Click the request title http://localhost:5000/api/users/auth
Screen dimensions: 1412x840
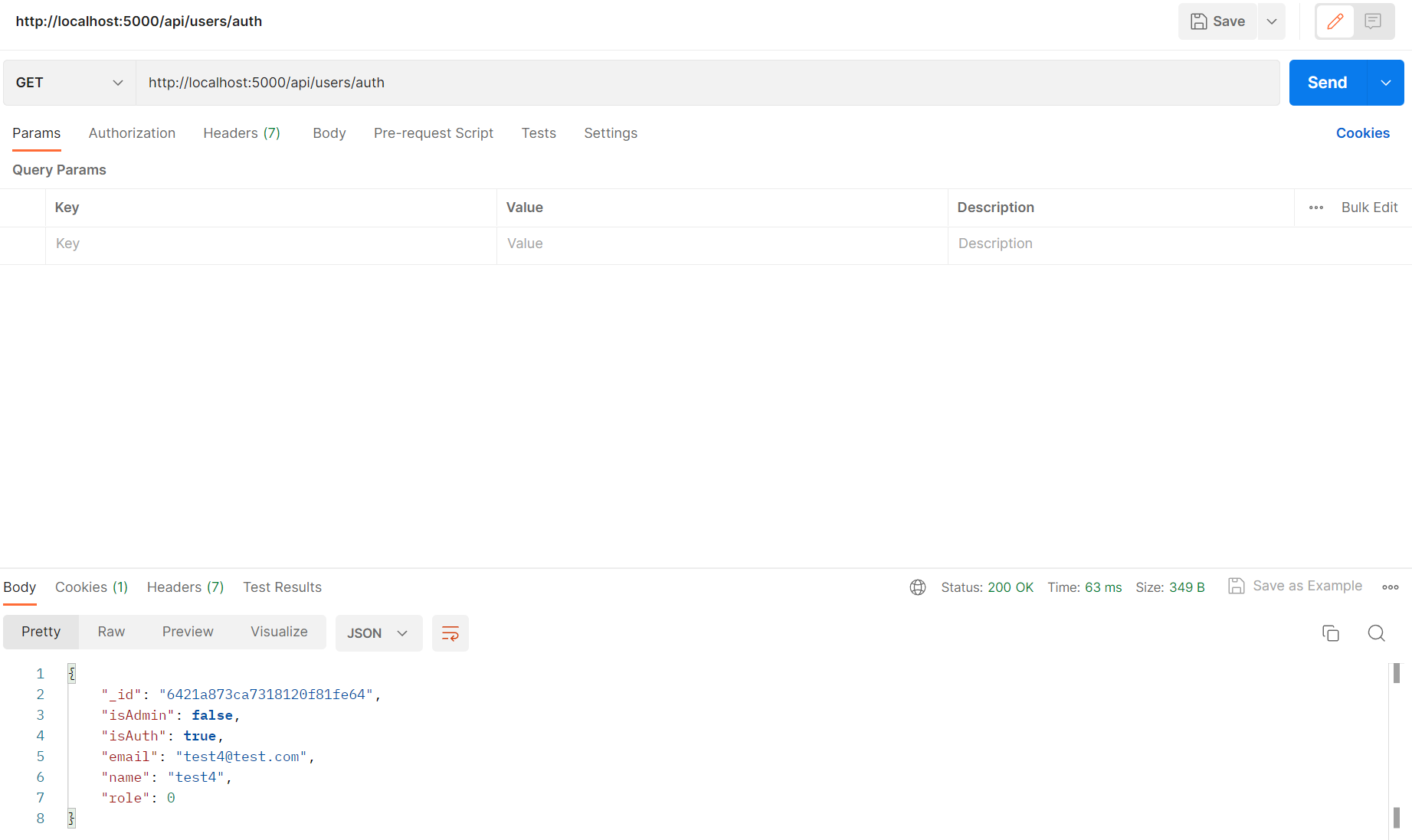[139, 21]
